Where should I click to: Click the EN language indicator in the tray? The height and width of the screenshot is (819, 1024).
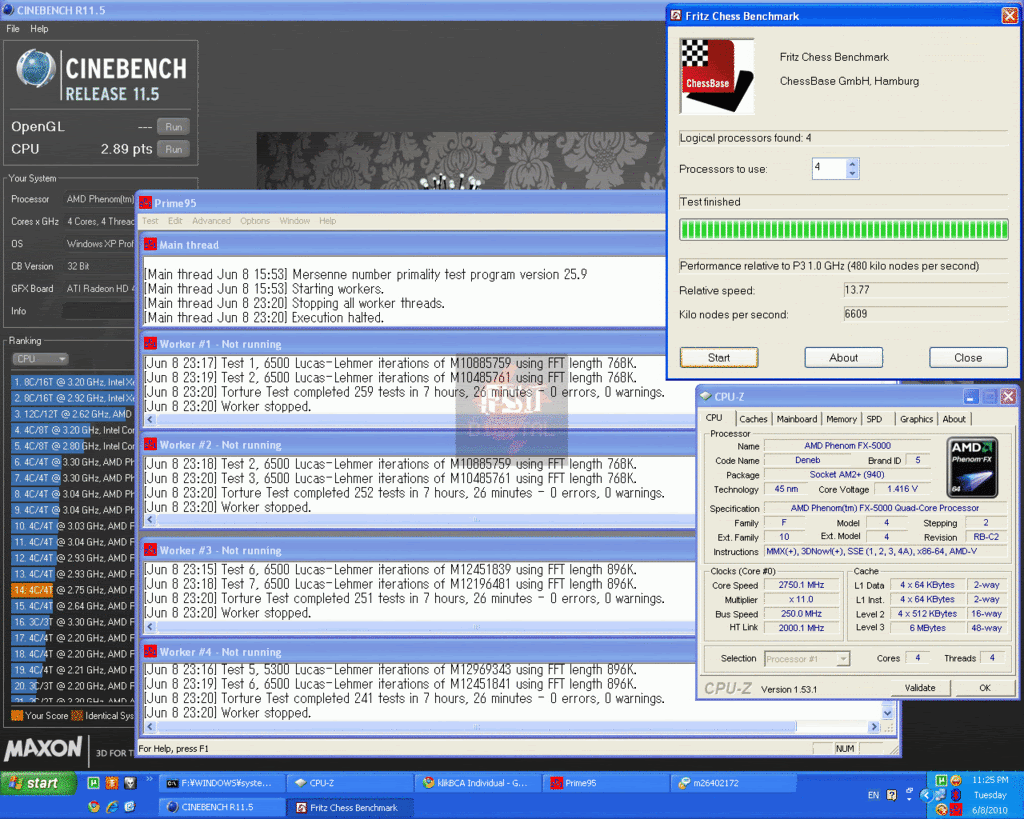point(873,795)
